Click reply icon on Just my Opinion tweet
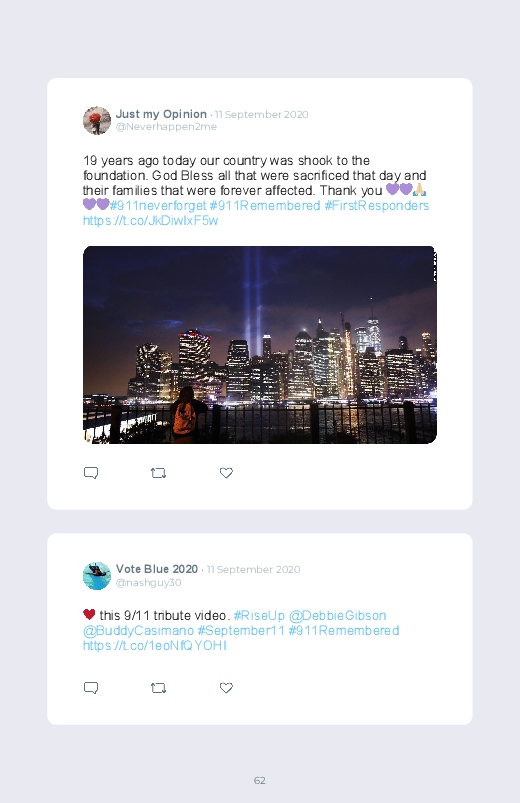Screen dimensions: 520x803 [x=91, y=473]
